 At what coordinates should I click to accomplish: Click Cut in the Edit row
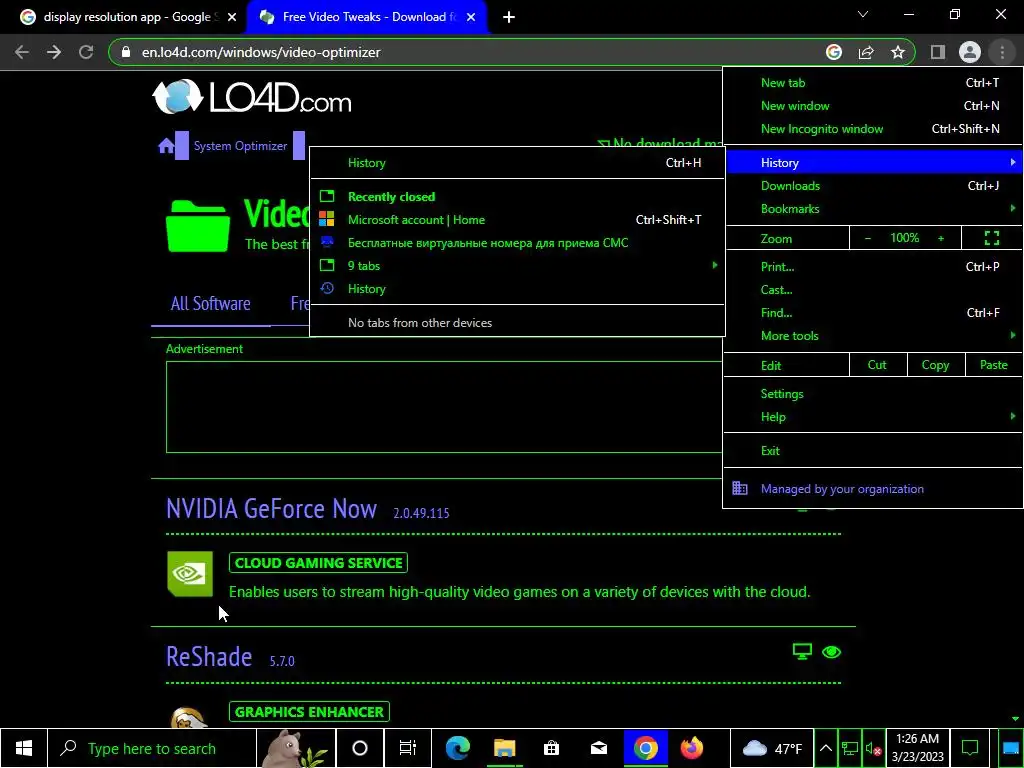pyautogui.click(x=877, y=365)
